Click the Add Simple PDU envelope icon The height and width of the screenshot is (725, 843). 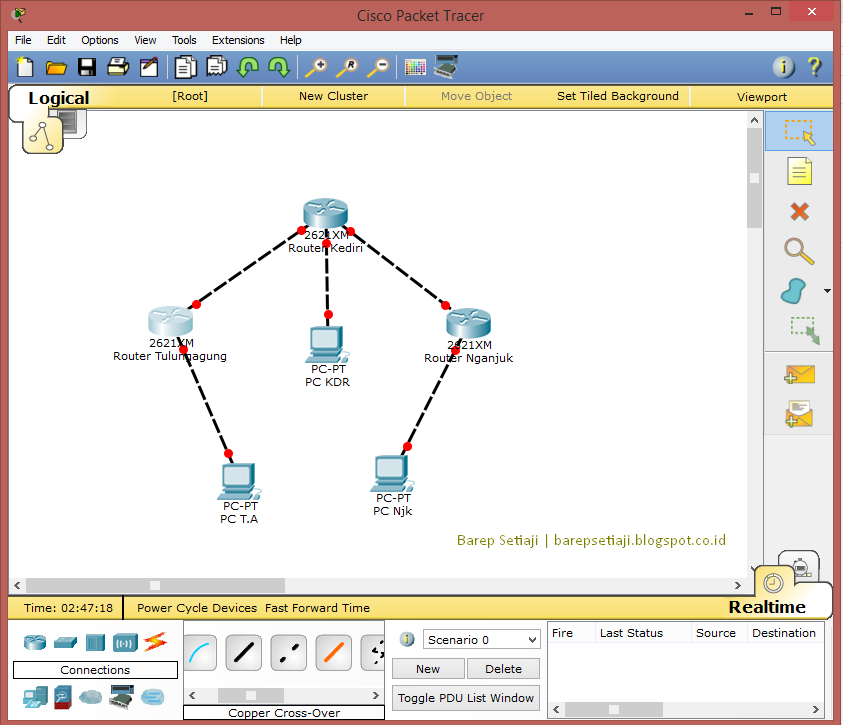point(799,374)
